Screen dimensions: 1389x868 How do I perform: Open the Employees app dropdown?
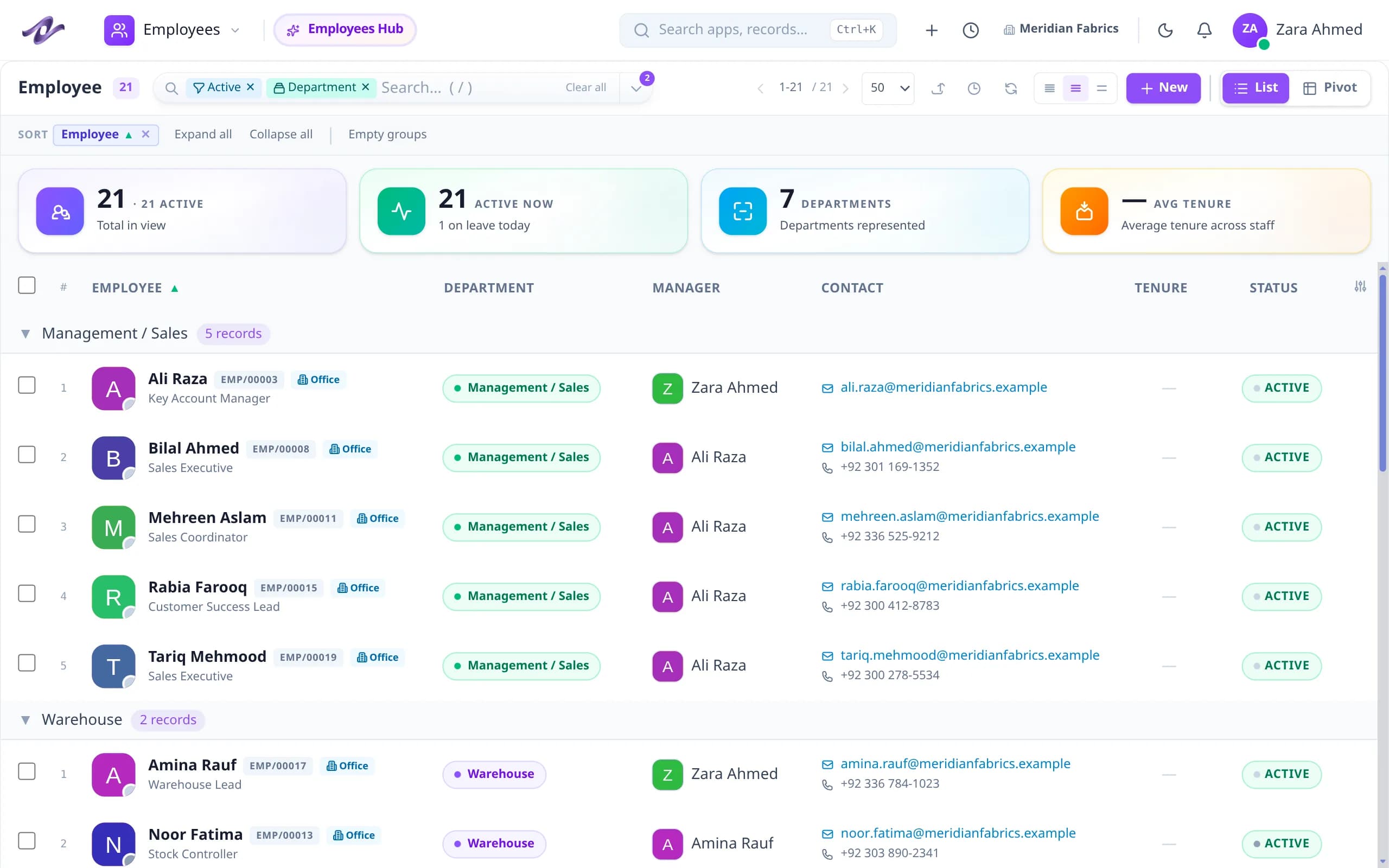[x=171, y=30]
